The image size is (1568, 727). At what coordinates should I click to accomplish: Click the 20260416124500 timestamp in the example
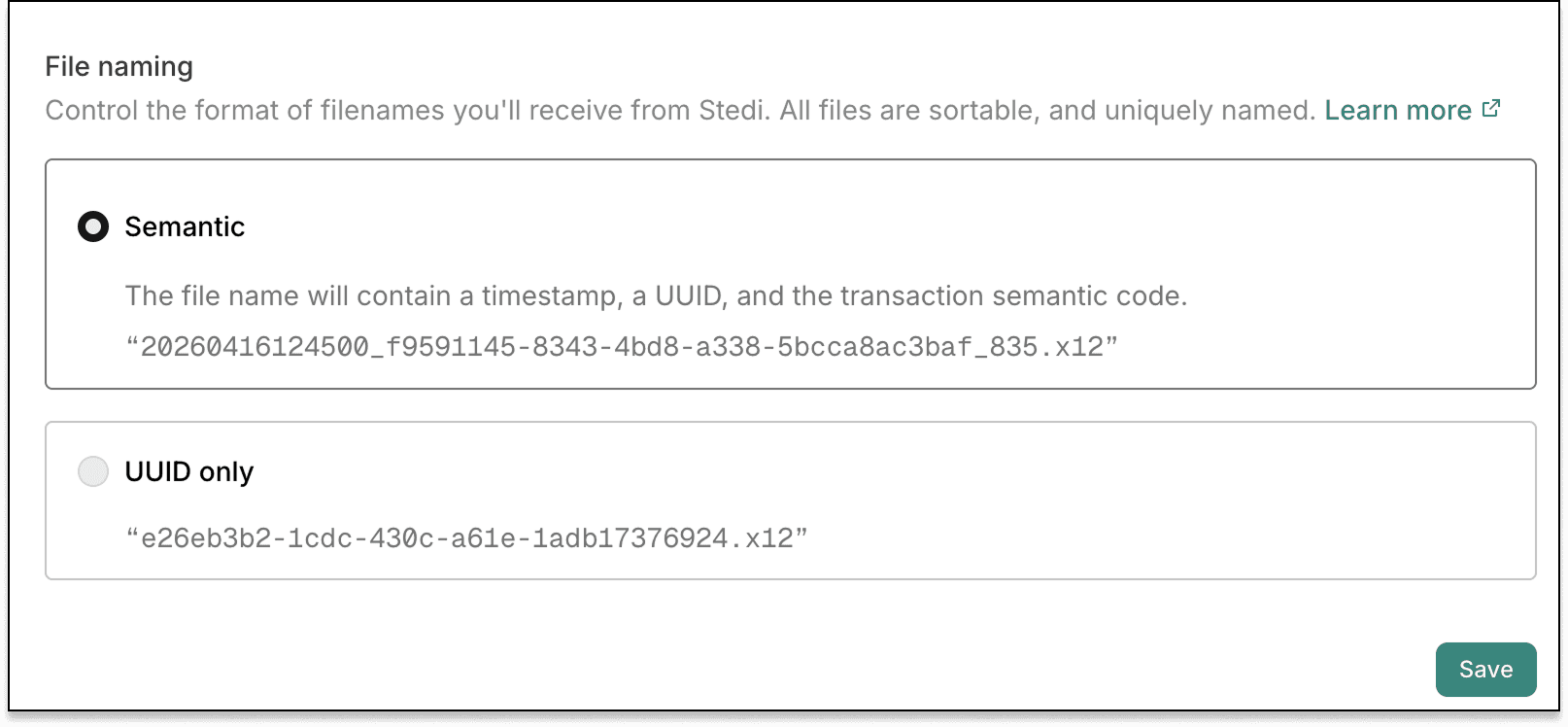tap(255, 347)
